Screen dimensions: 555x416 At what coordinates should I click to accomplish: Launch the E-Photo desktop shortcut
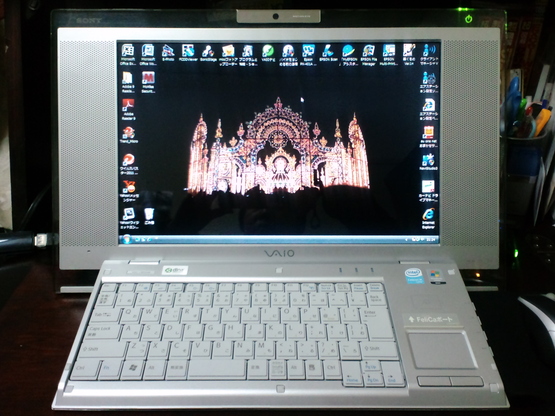pyautogui.click(x=168, y=53)
